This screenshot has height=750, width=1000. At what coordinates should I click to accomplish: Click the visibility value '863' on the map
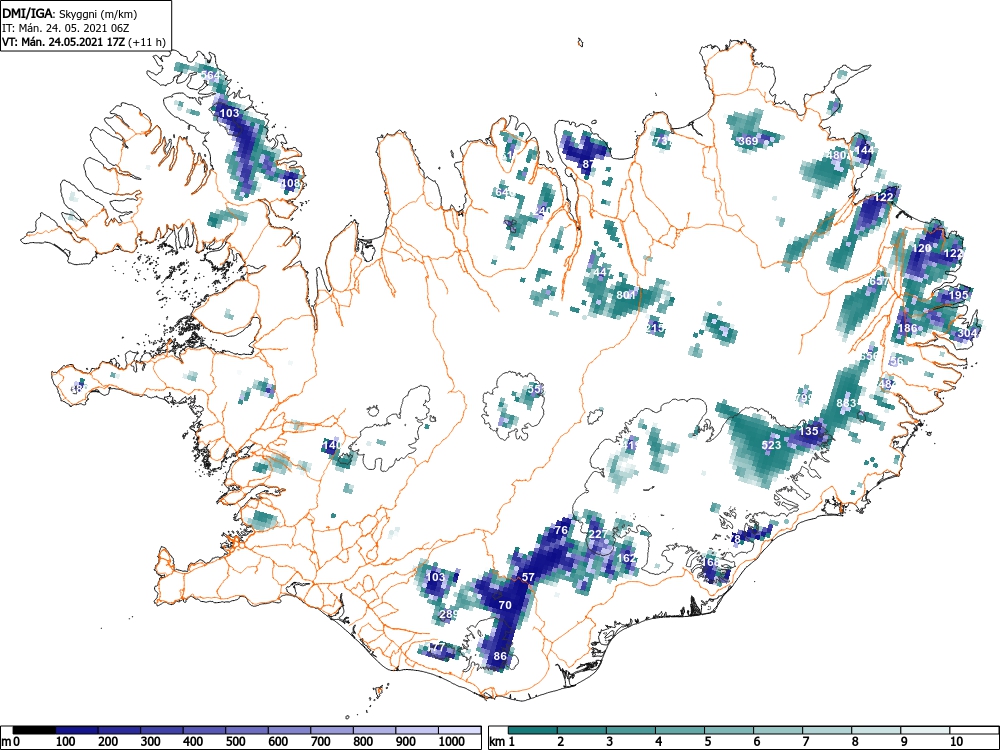pyautogui.click(x=846, y=403)
